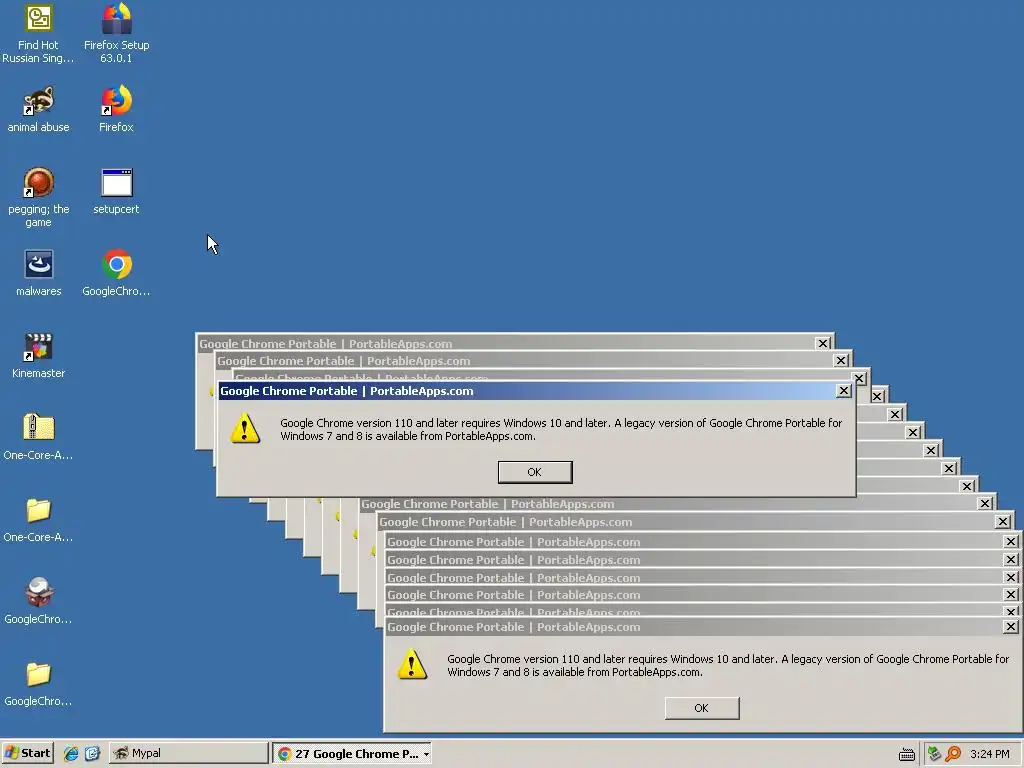The width and height of the screenshot is (1024, 768).
Task: Open the Start menu
Action: (x=27, y=753)
